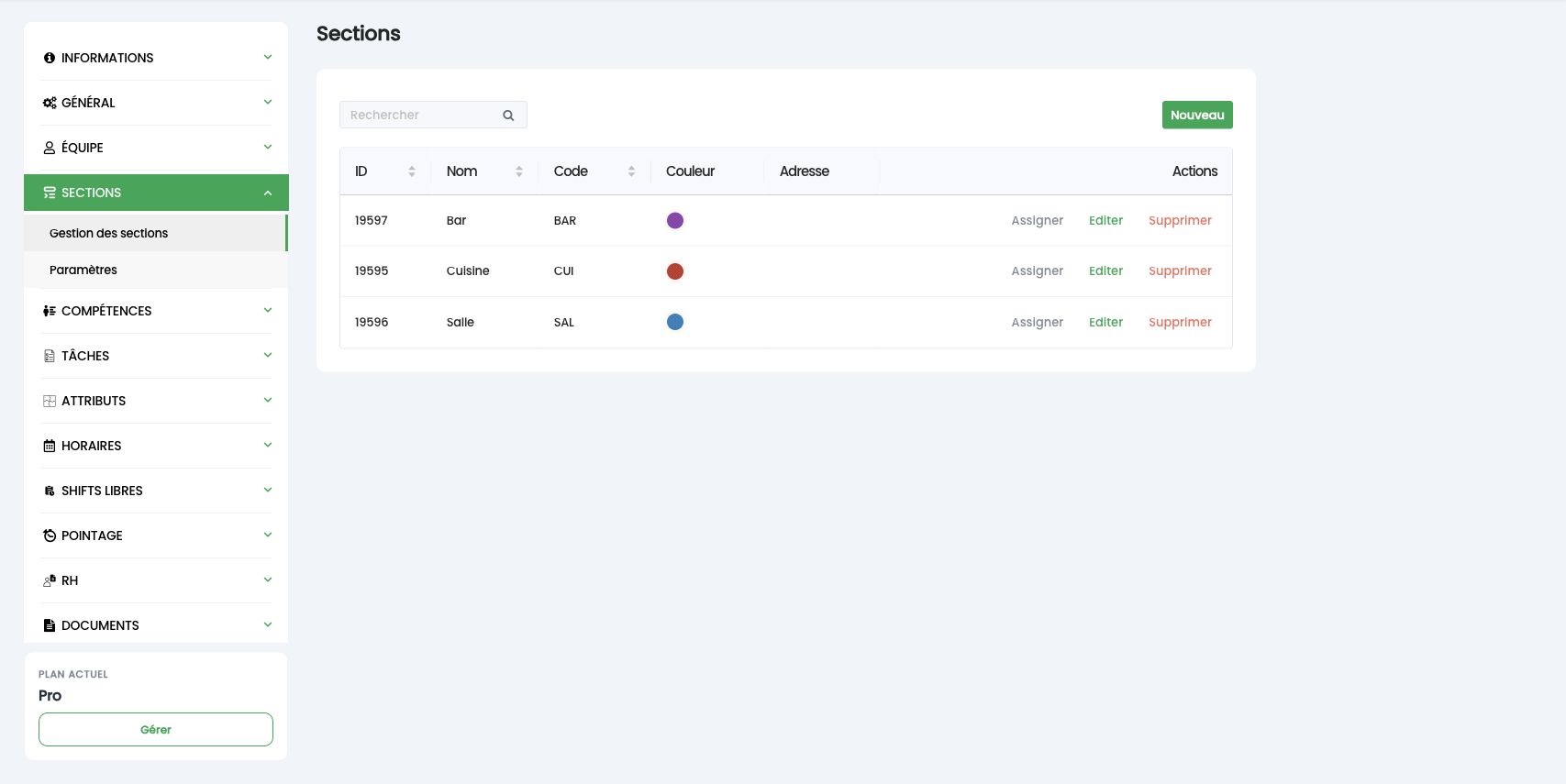Click the blue color dot for Salle
Screen dimensions: 1566x784
pos(675,322)
